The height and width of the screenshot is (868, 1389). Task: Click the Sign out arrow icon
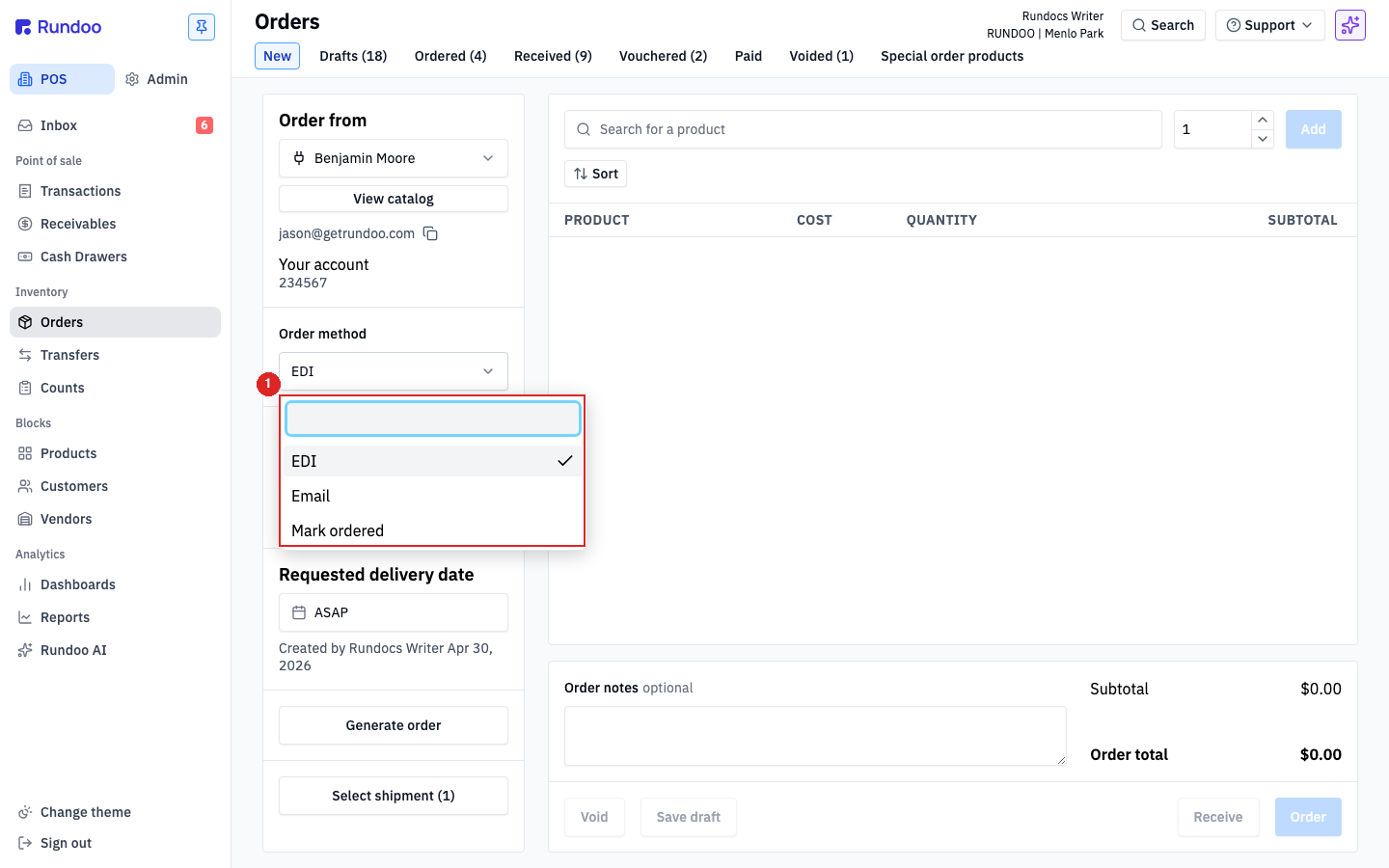(x=25, y=843)
